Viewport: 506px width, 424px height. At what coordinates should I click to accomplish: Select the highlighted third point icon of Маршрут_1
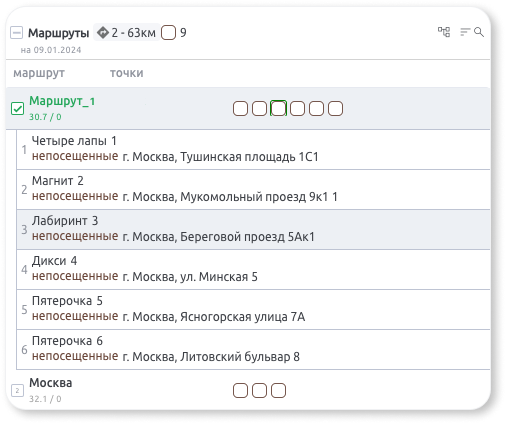(278, 108)
